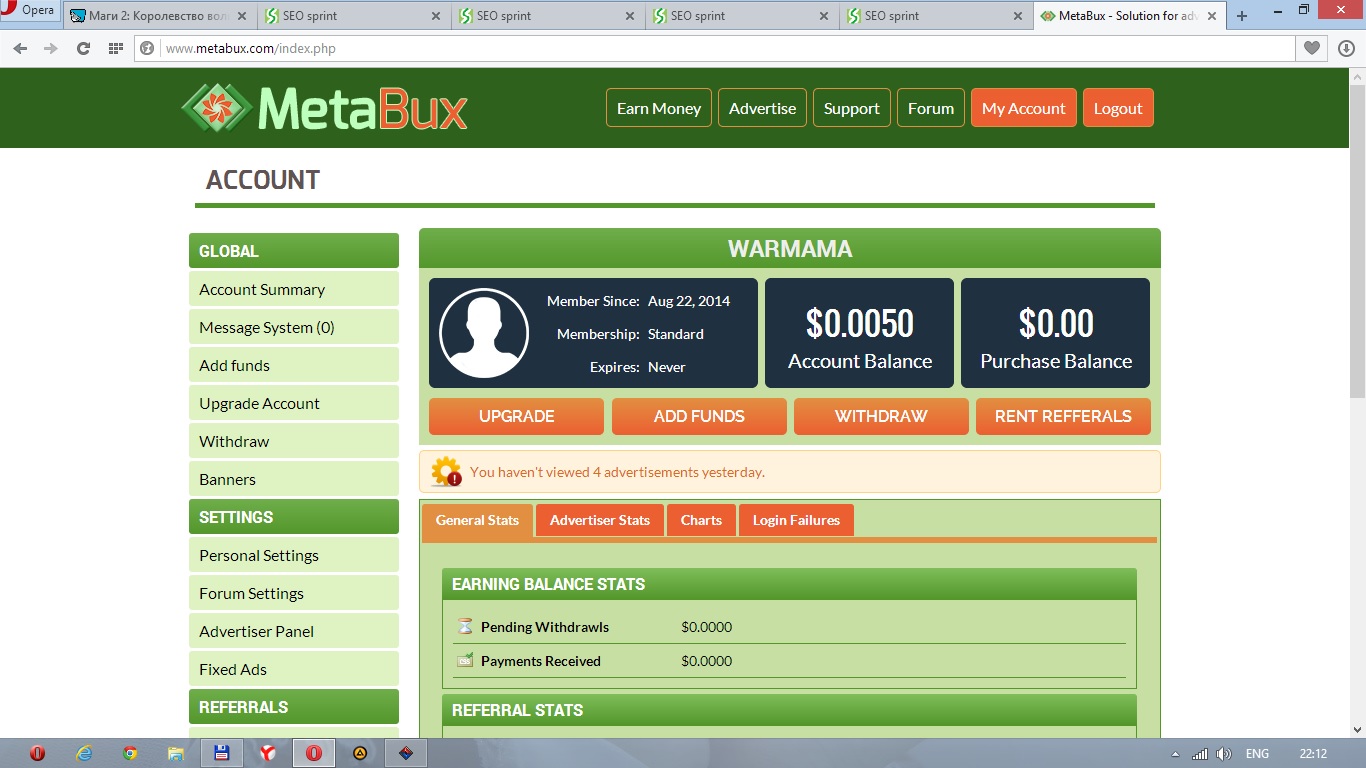Add page to bookmarks heart icon

point(1312,48)
